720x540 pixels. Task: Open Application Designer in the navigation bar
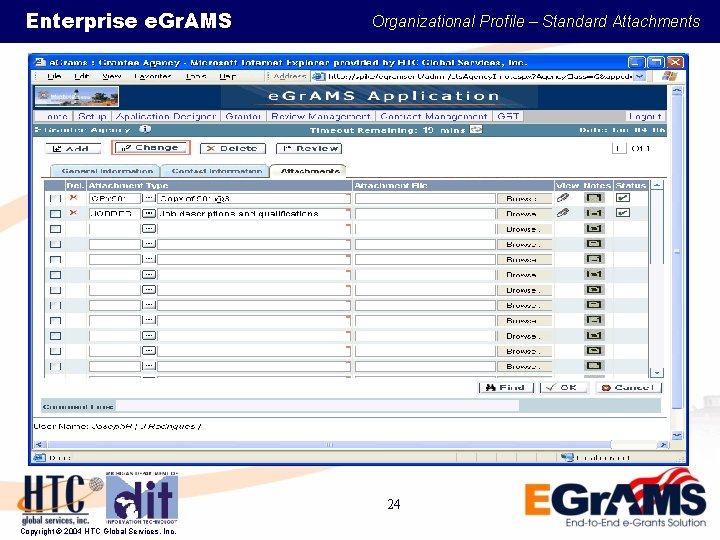(x=166, y=116)
